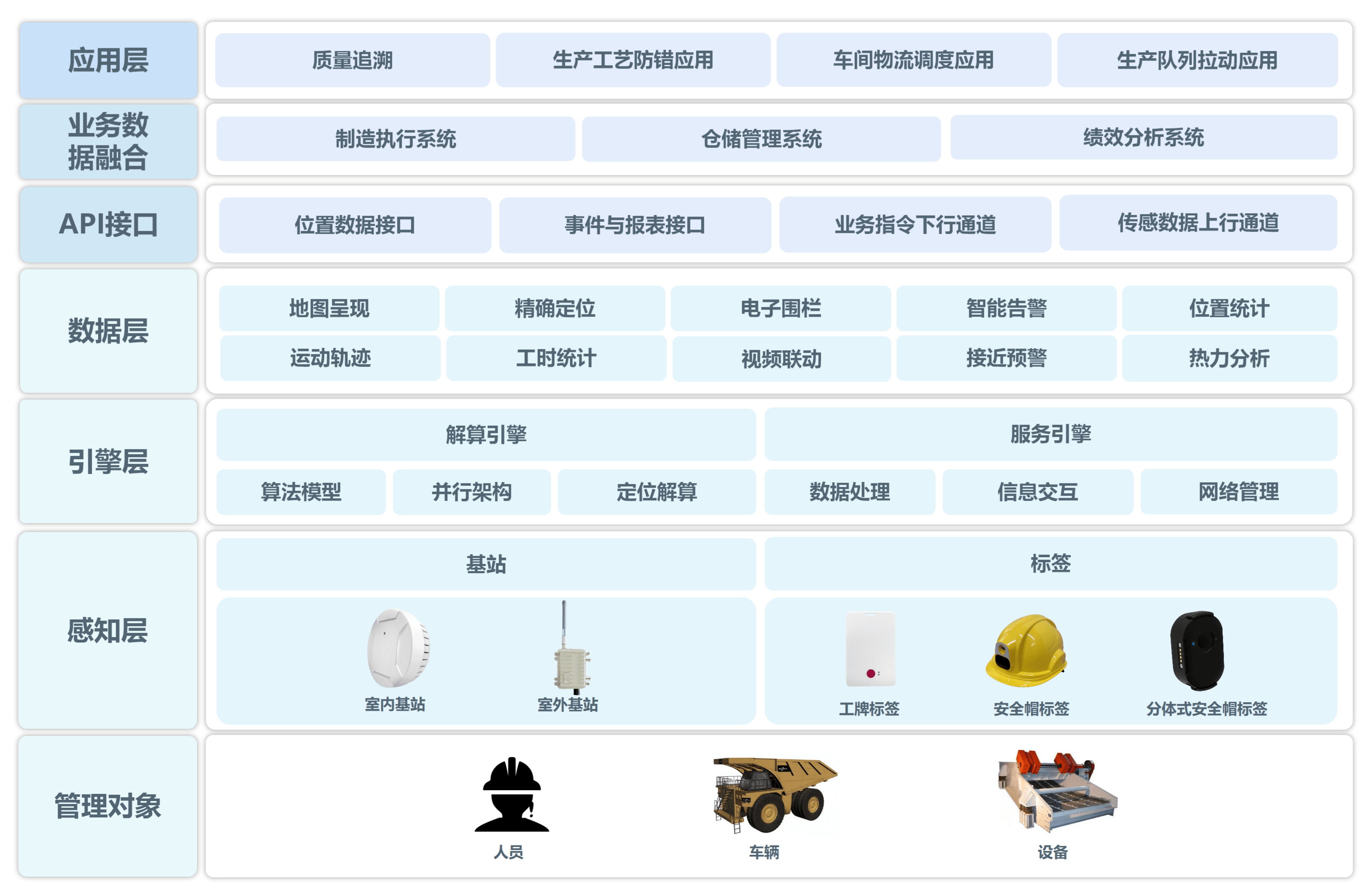The image size is (1372, 891).
Task: Select the 应用层 layer label
Action: pyautogui.click(x=108, y=61)
